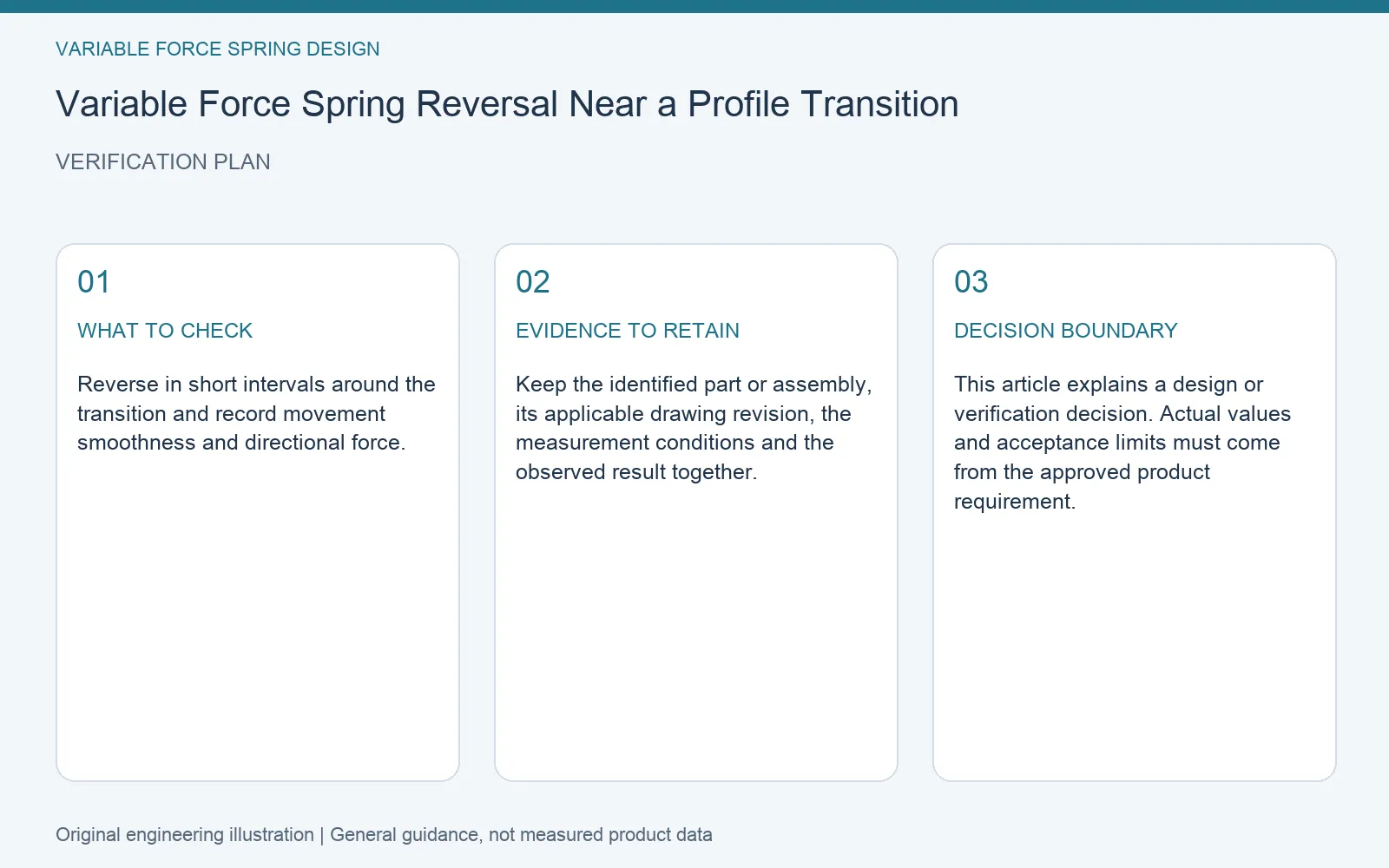This screenshot has height=868, width=1389.
Task: Click the paragraph starting 'Reverse in short intervals'
Action: tap(256, 413)
